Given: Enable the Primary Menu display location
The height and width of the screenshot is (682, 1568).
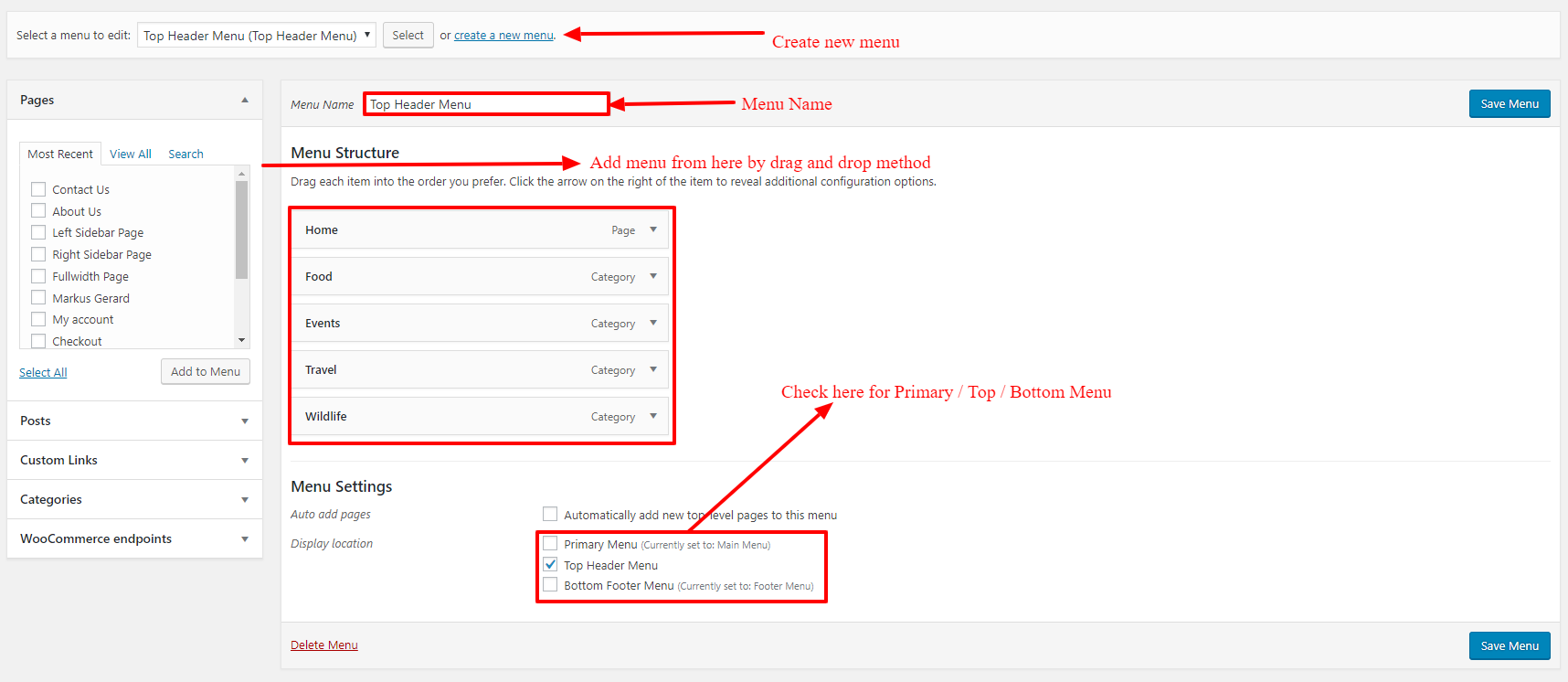Looking at the screenshot, I should pyautogui.click(x=550, y=544).
